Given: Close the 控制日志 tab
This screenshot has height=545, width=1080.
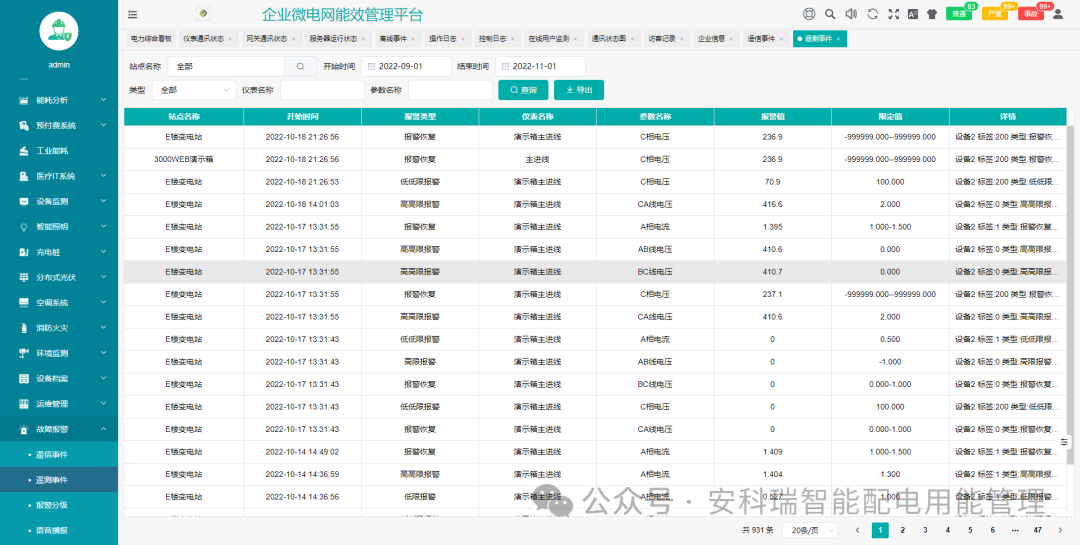Looking at the screenshot, I should pyautogui.click(x=512, y=39).
